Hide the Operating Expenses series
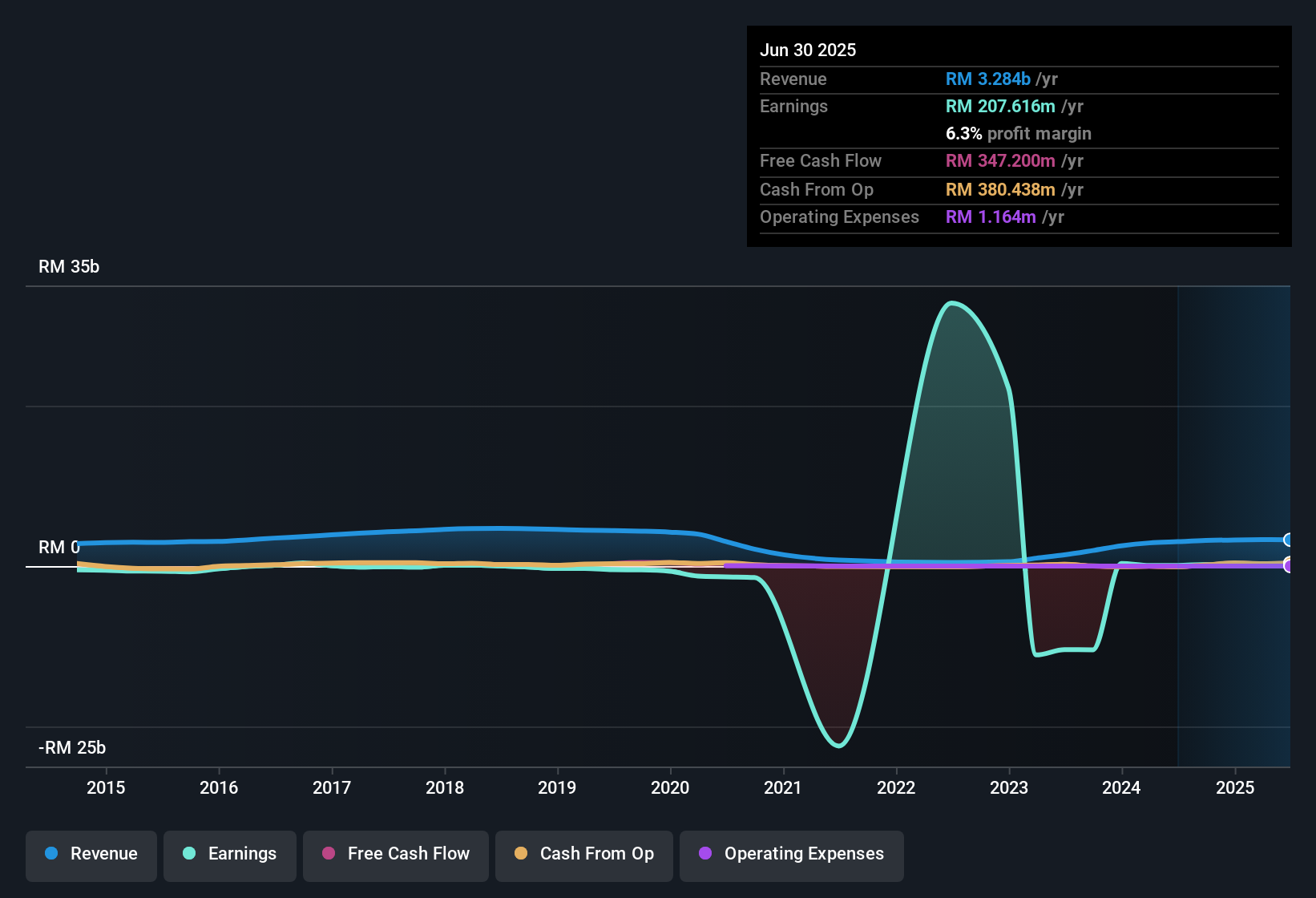The height and width of the screenshot is (898, 1316). click(x=792, y=855)
